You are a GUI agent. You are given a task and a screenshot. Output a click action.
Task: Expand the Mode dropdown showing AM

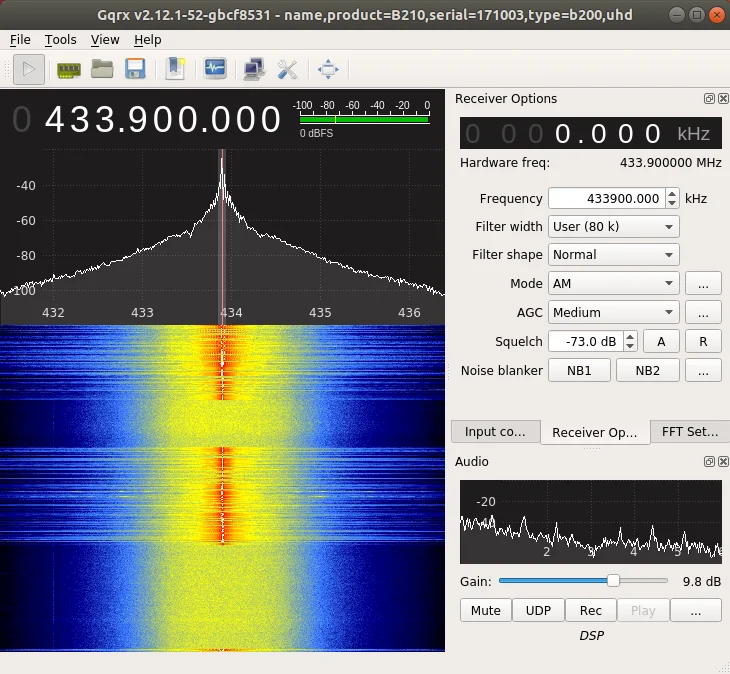click(x=613, y=284)
